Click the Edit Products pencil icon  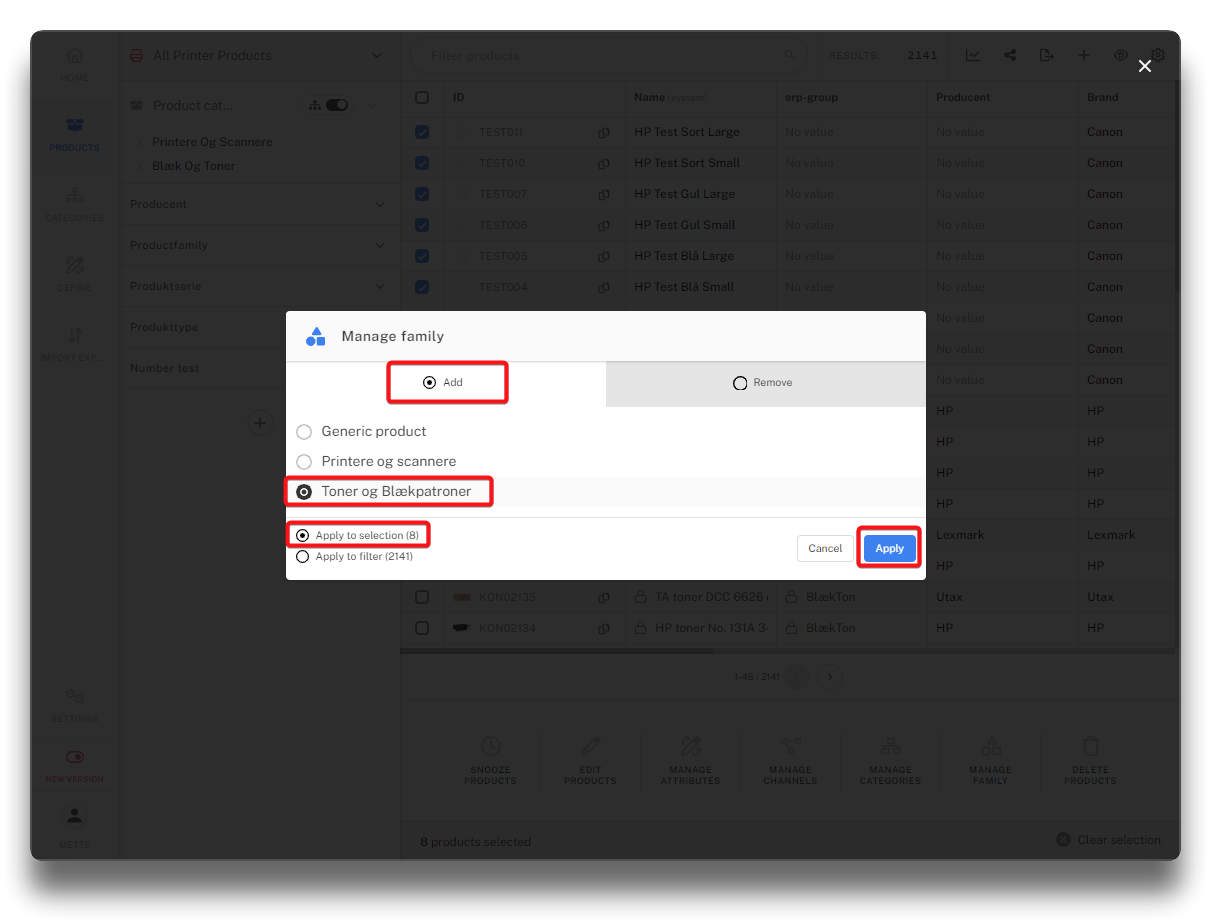[x=590, y=746]
